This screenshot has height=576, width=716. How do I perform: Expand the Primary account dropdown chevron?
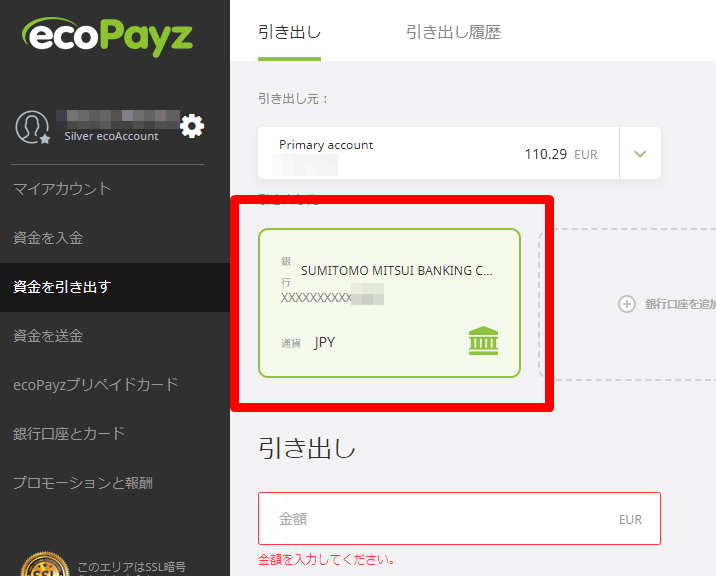(640, 153)
